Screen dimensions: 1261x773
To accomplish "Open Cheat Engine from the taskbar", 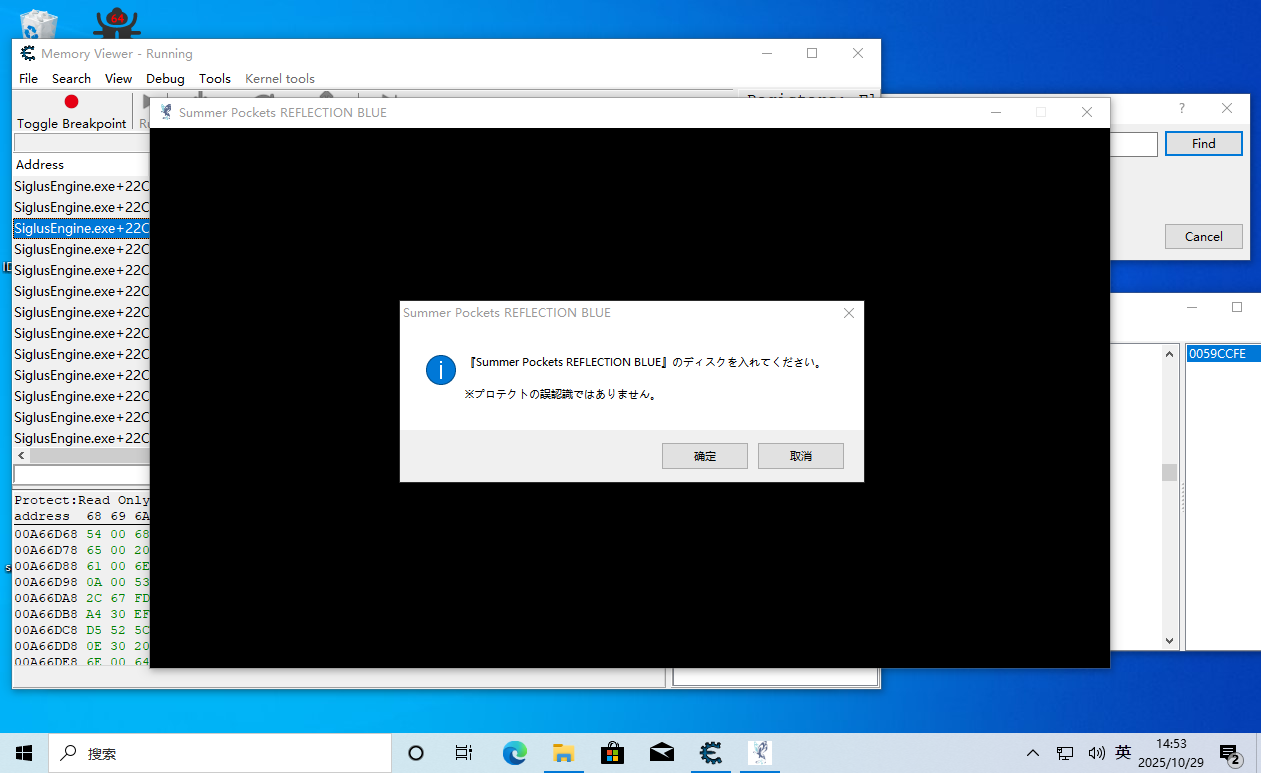I will (x=711, y=753).
